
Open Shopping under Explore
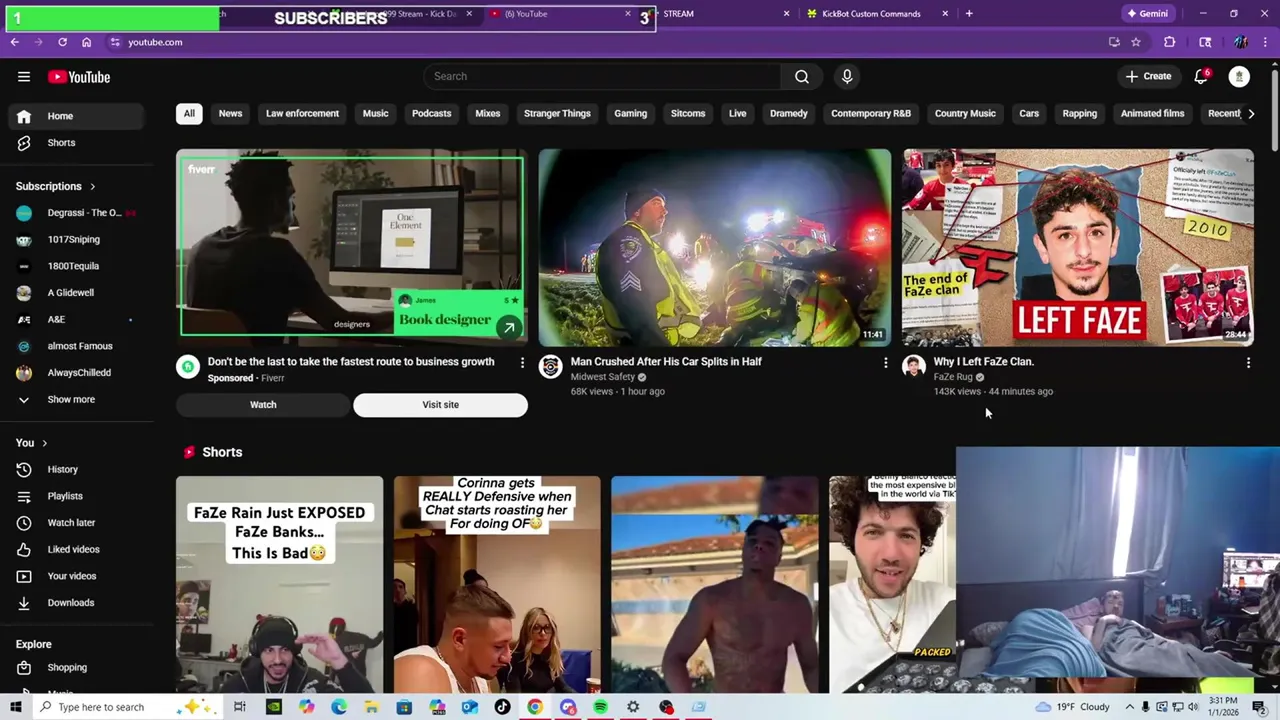pyautogui.click(x=78, y=667)
